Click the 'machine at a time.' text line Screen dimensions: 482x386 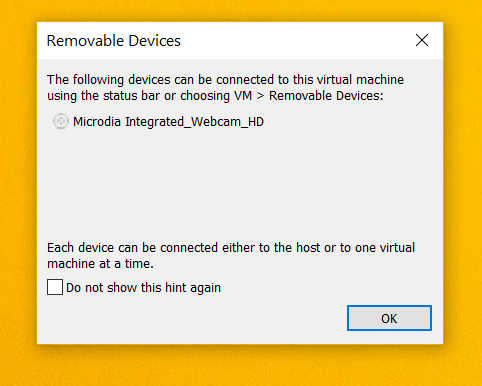(100, 264)
